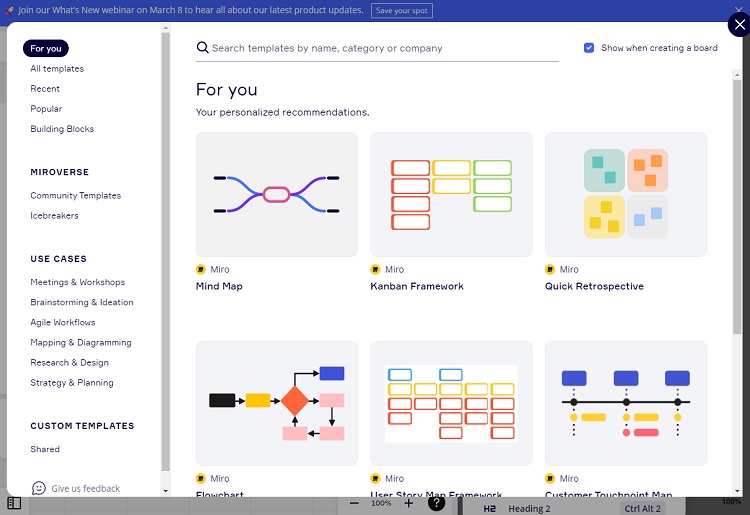Zoom out with the minus icon
The width and height of the screenshot is (750, 515).
pos(354,503)
